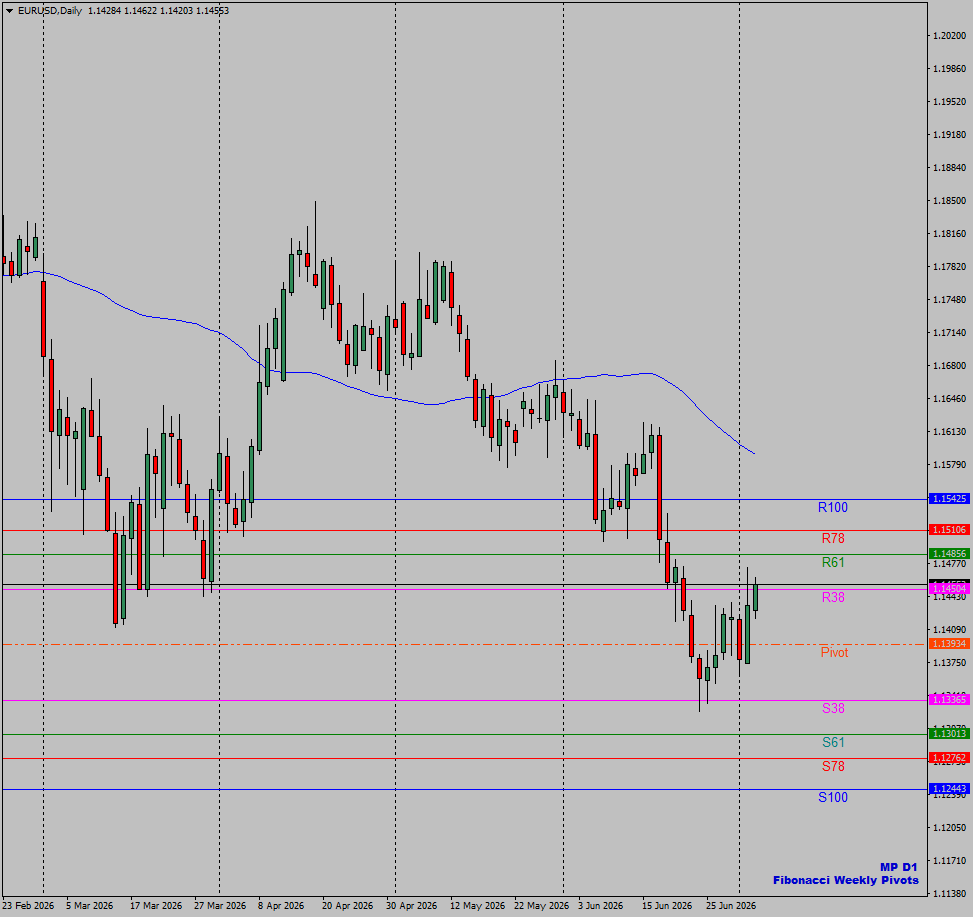Click the 3 Jun 2026 date on time axis

[600, 906]
